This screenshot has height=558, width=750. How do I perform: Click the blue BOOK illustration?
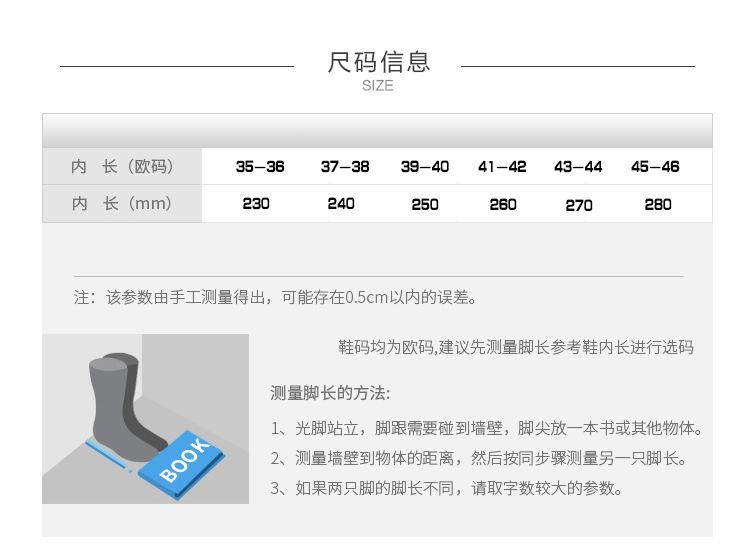[x=181, y=464]
